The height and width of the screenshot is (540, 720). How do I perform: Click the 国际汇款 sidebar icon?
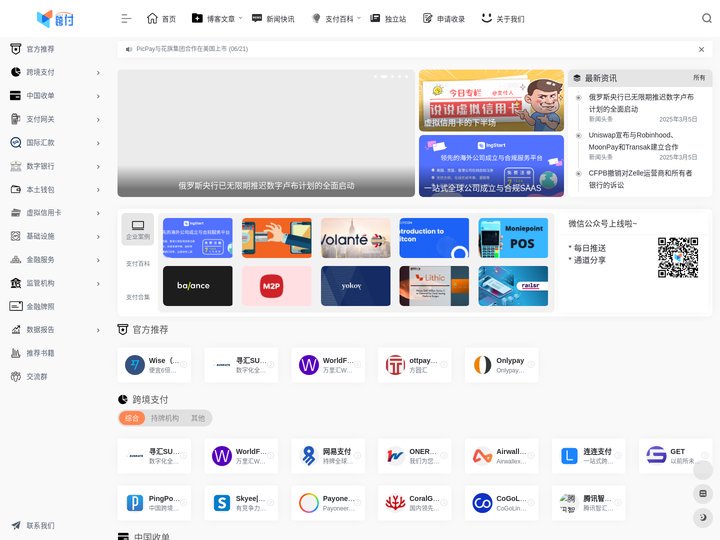[16, 142]
